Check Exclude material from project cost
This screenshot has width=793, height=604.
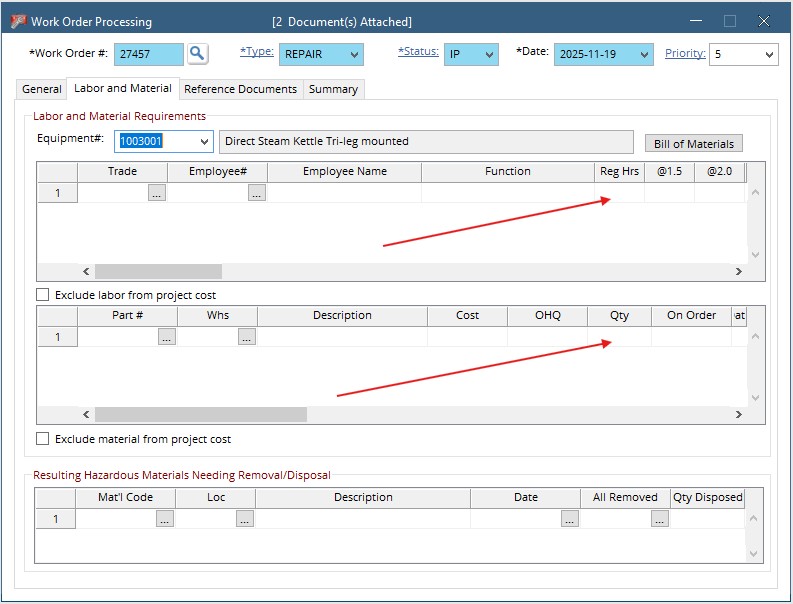tap(43, 439)
